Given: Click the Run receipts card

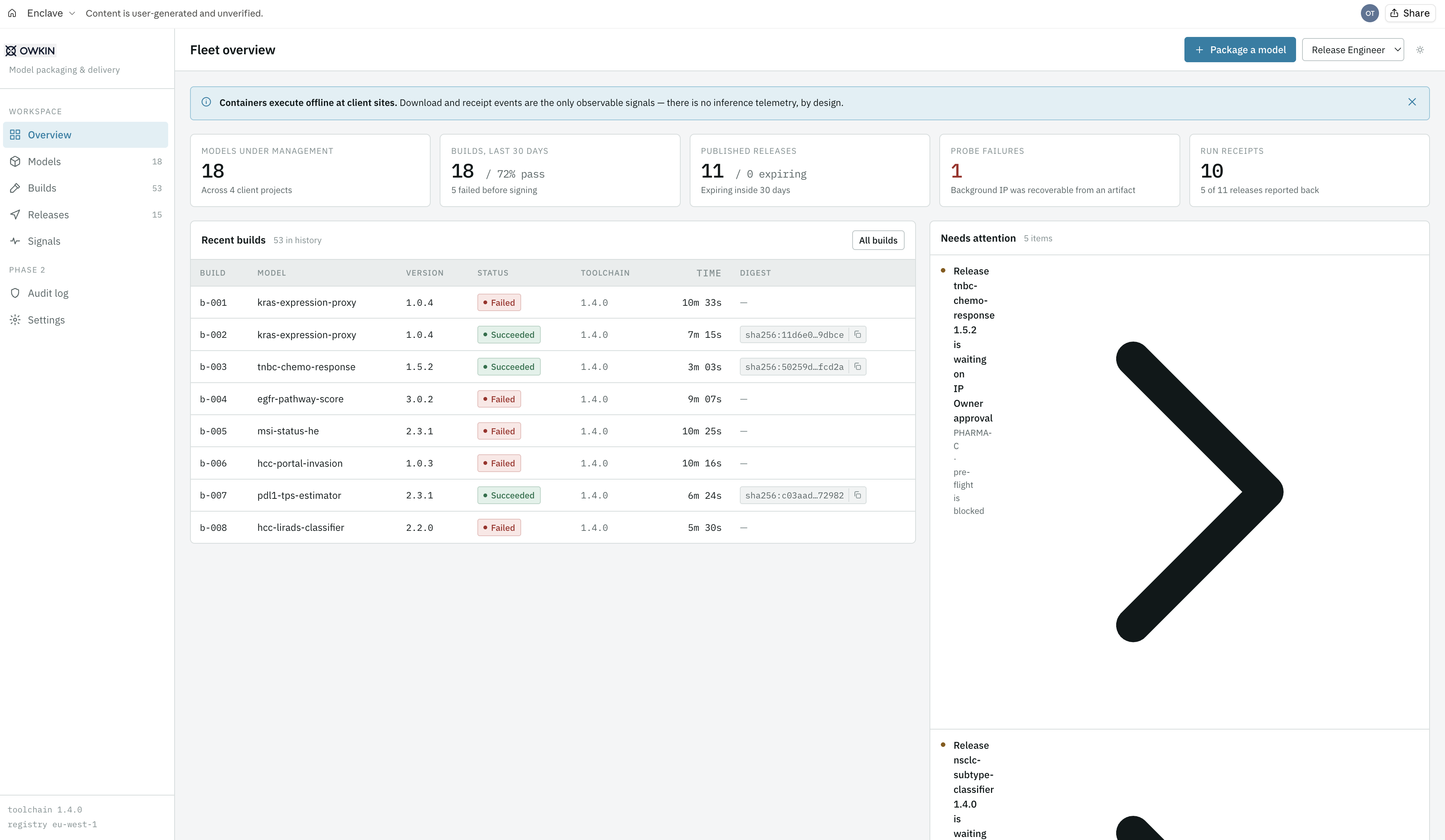Looking at the screenshot, I should tap(1309, 170).
